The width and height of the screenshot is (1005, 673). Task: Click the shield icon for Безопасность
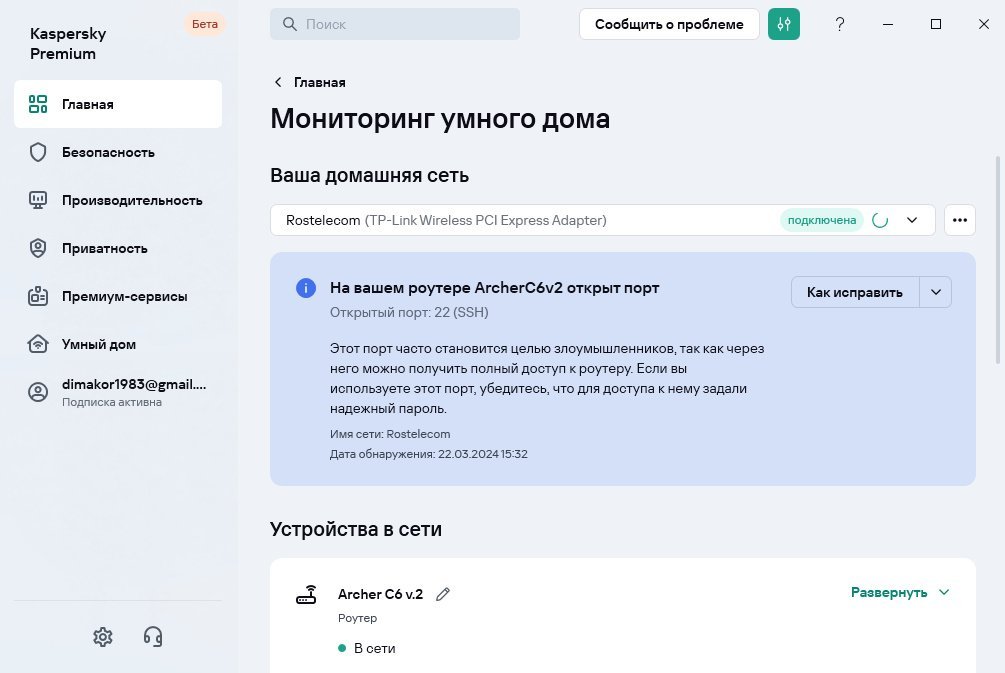pyautogui.click(x=38, y=152)
